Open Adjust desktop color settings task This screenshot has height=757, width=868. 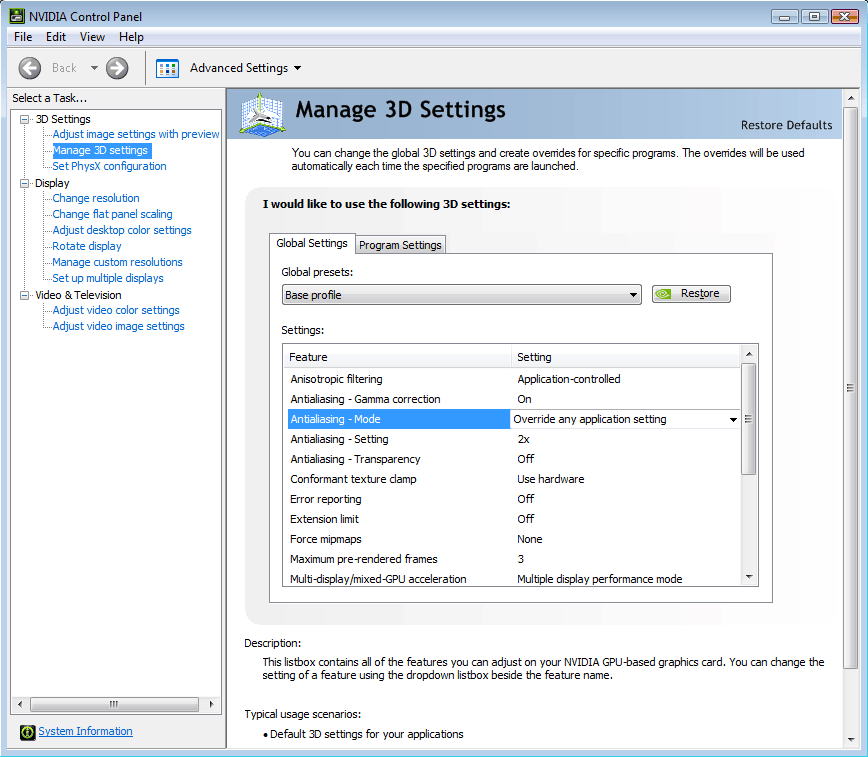[x=122, y=230]
